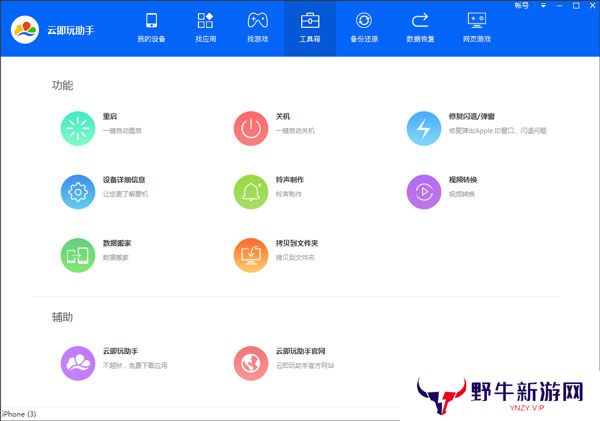Minimize the 云即玩助手 window
600x421 pixels.
point(559,6)
